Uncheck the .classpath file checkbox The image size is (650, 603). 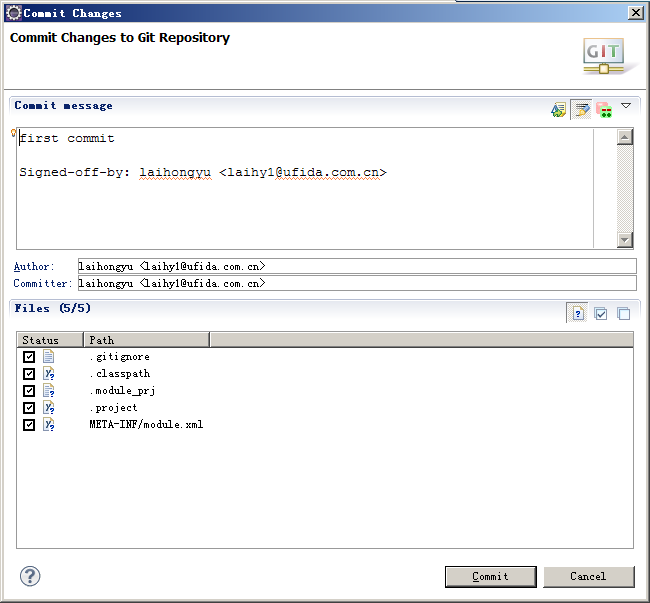click(x=29, y=374)
